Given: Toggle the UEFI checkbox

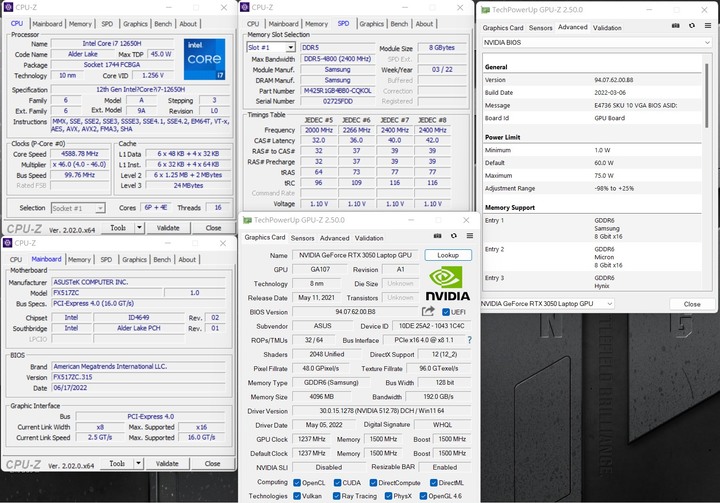Looking at the screenshot, I should pyautogui.click(x=445, y=312).
